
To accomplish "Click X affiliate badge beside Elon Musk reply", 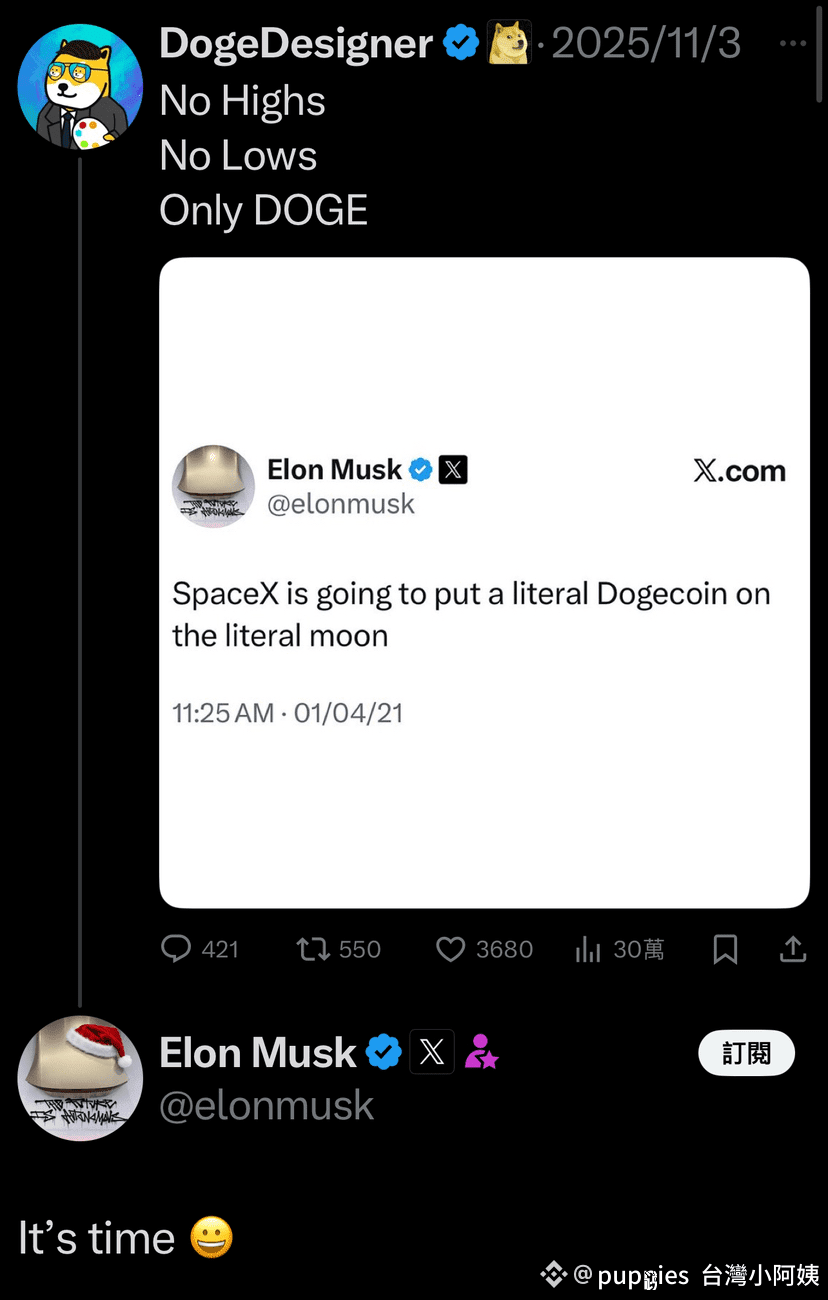I will (x=432, y=1052).
